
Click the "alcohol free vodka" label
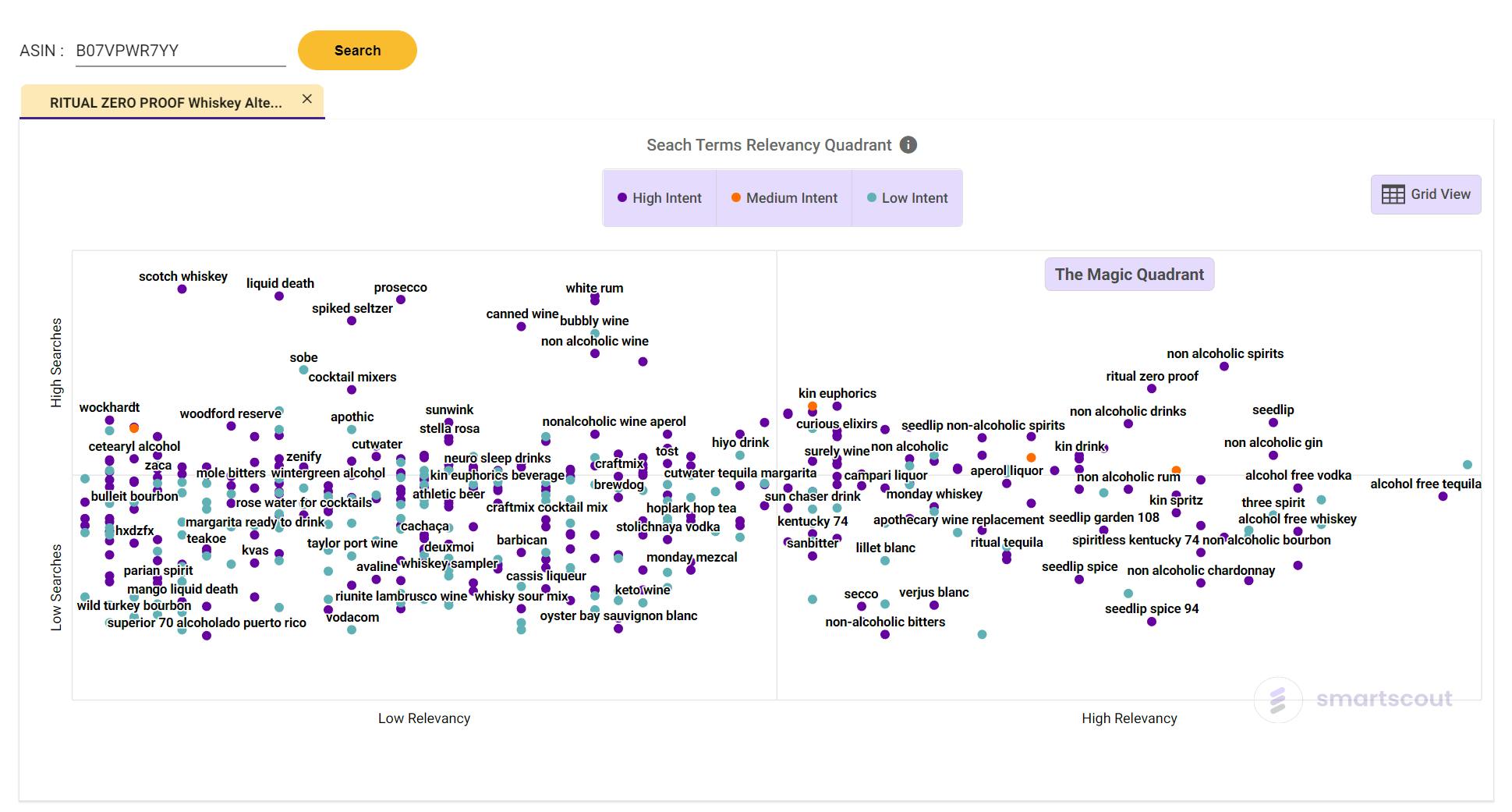tap(1298, 475)
